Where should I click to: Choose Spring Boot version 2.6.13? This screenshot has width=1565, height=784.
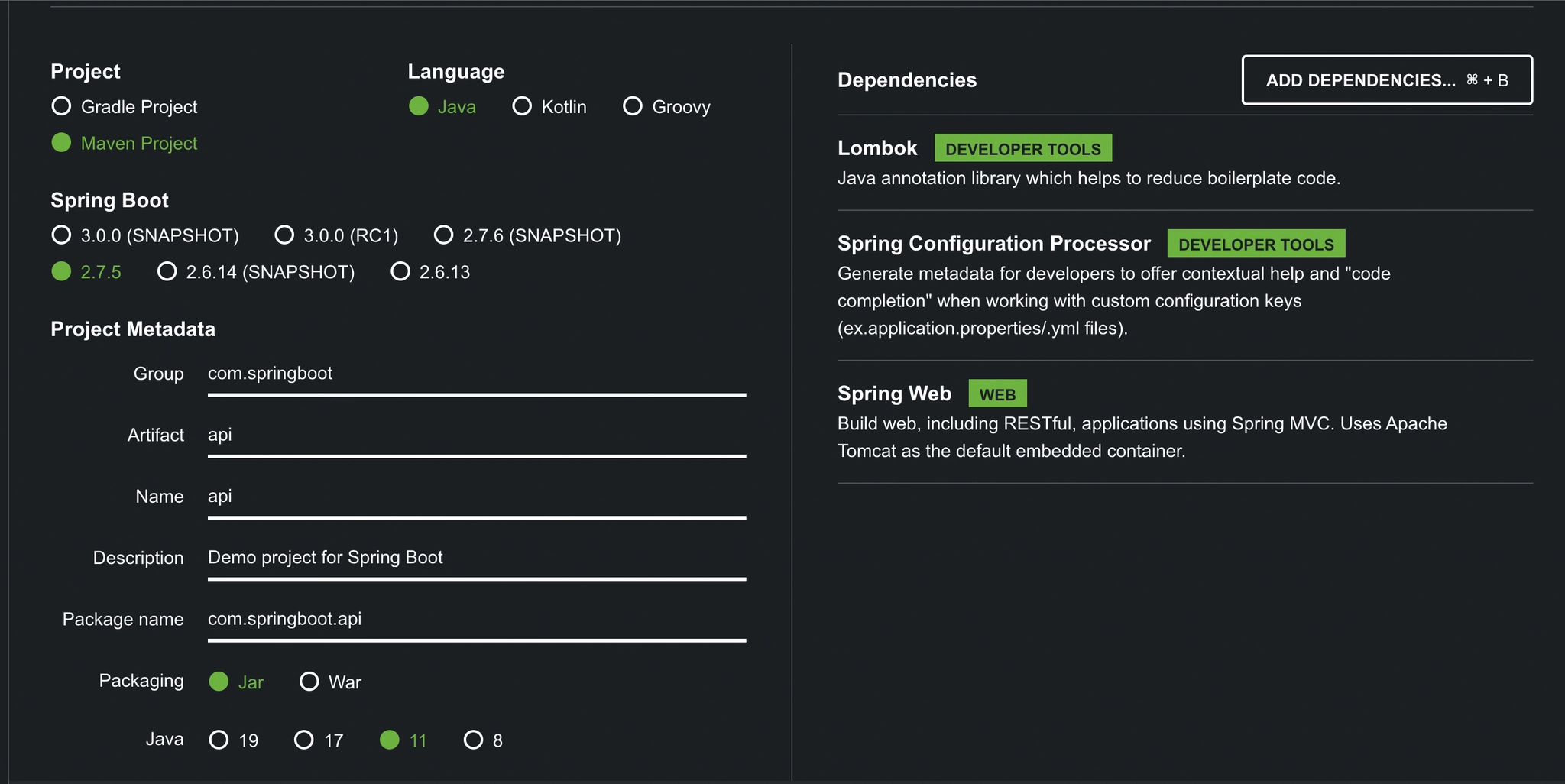coord(400,272)
